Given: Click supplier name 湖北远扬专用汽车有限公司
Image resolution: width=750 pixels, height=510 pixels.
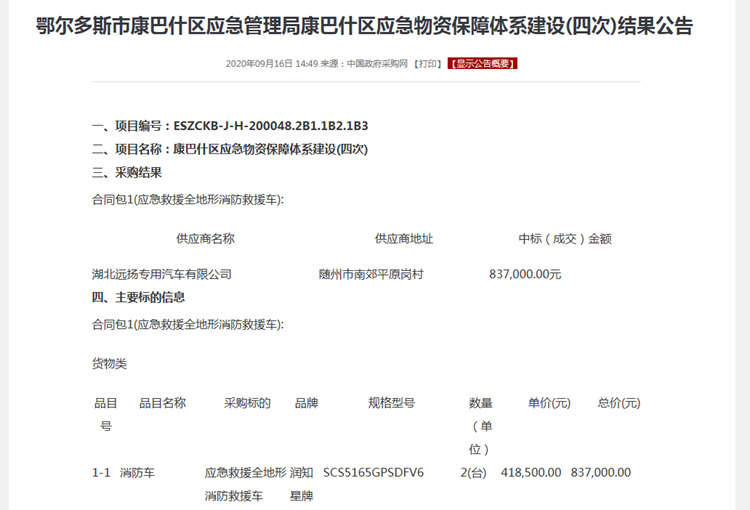Looking at the screenshot, I should click(x=161, y=274).
